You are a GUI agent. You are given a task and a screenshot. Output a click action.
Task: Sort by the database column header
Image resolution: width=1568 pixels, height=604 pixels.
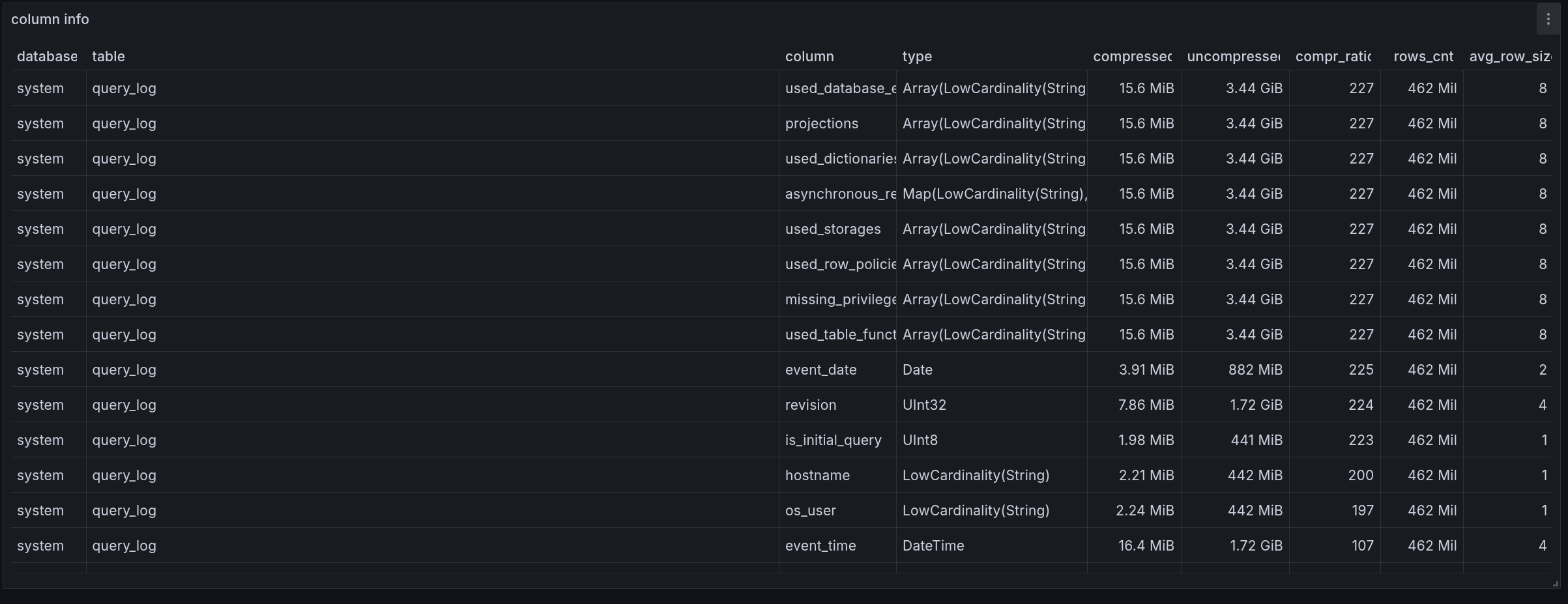pyautogui.click(x=47, y=57)
